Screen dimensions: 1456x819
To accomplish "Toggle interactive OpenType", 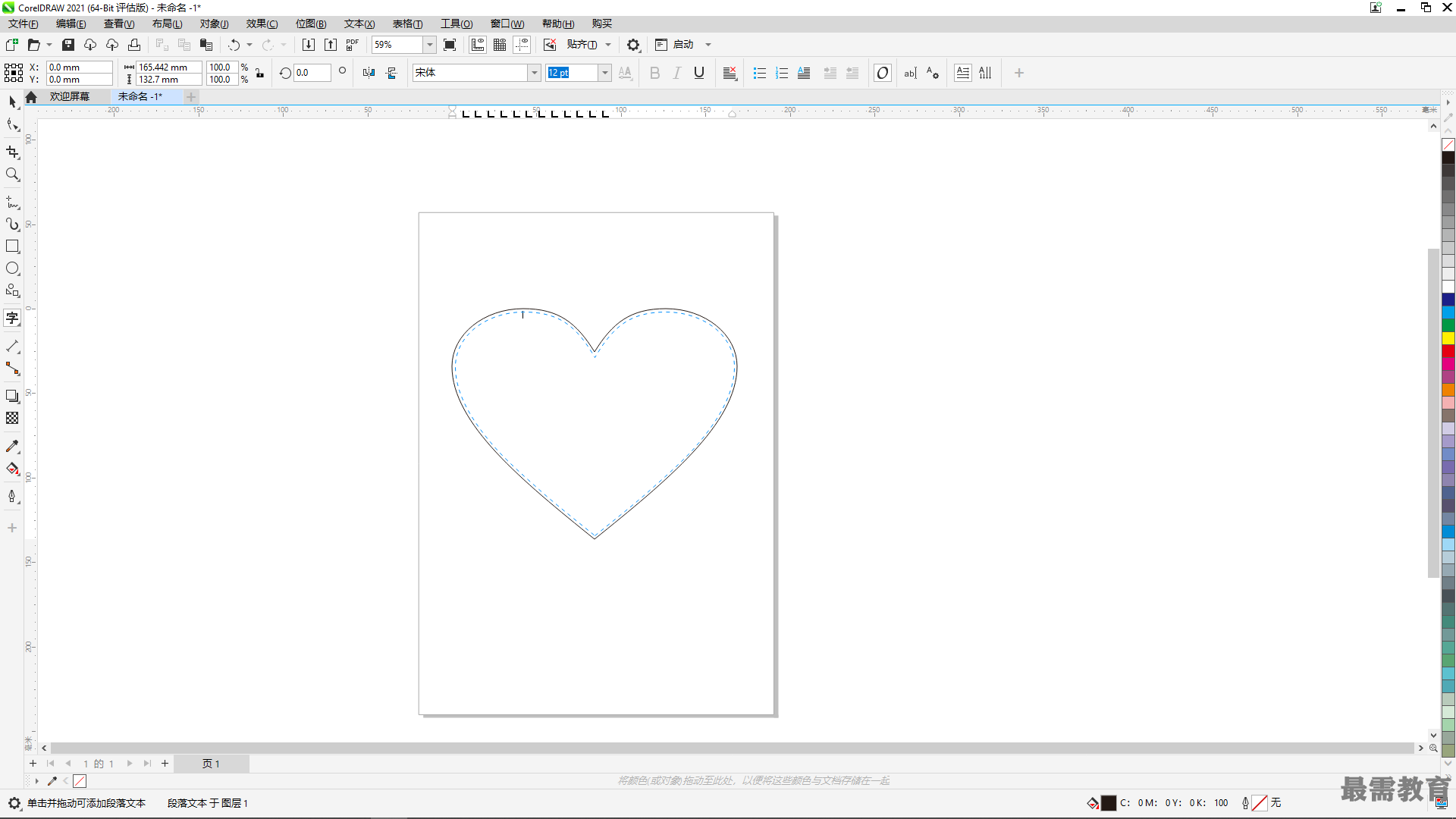I will coord(883,73).
